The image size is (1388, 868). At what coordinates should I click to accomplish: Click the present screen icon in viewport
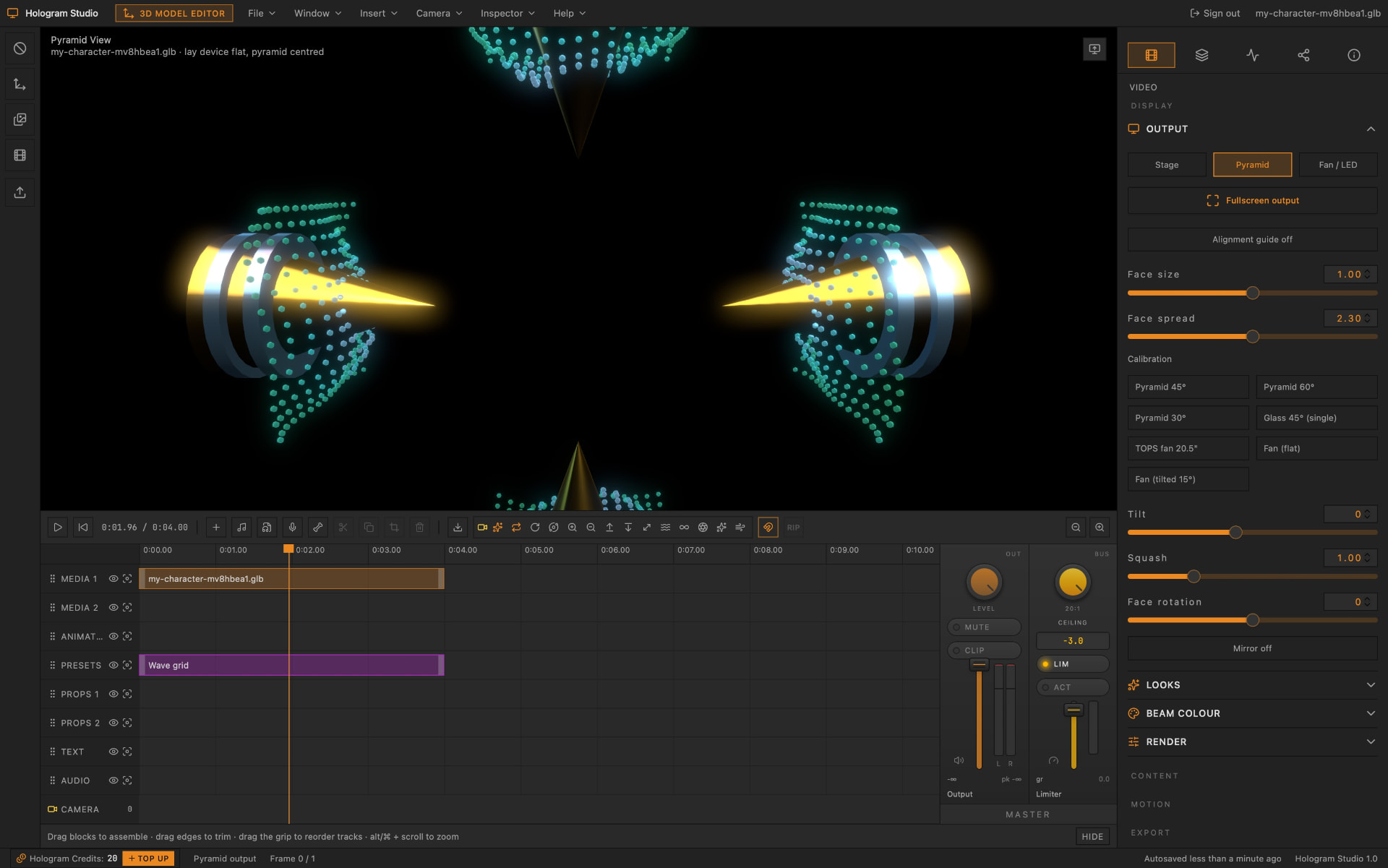point(1094,49)
